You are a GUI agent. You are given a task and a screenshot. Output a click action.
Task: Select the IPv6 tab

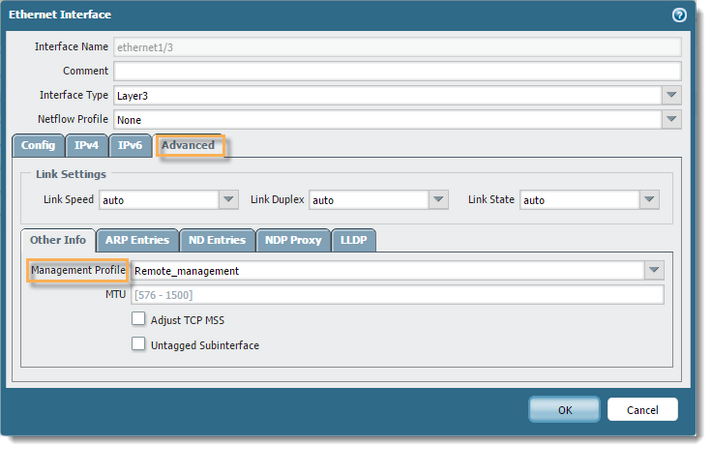tap(130, 146)
